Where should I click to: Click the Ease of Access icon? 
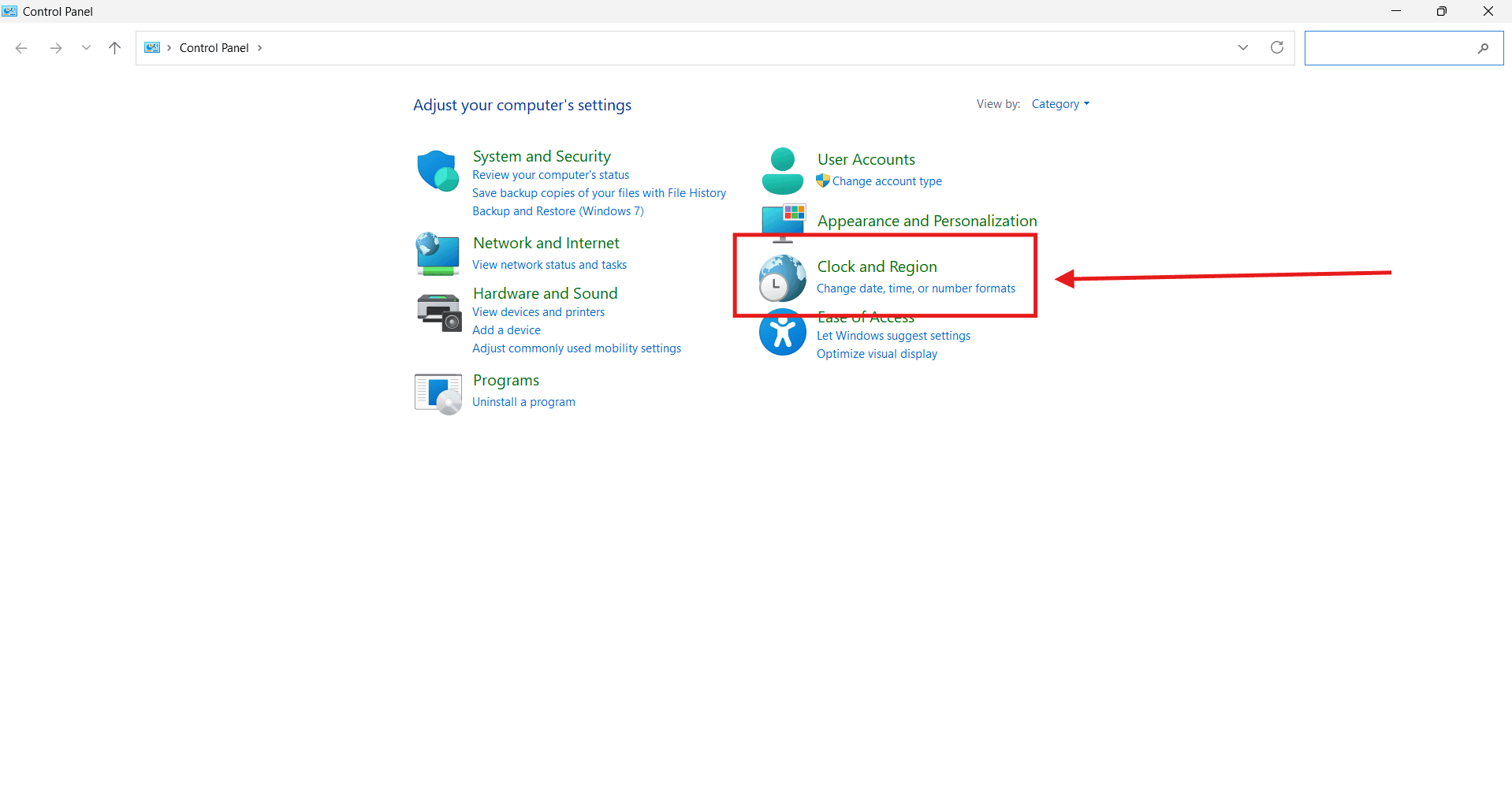coord(782,333)
